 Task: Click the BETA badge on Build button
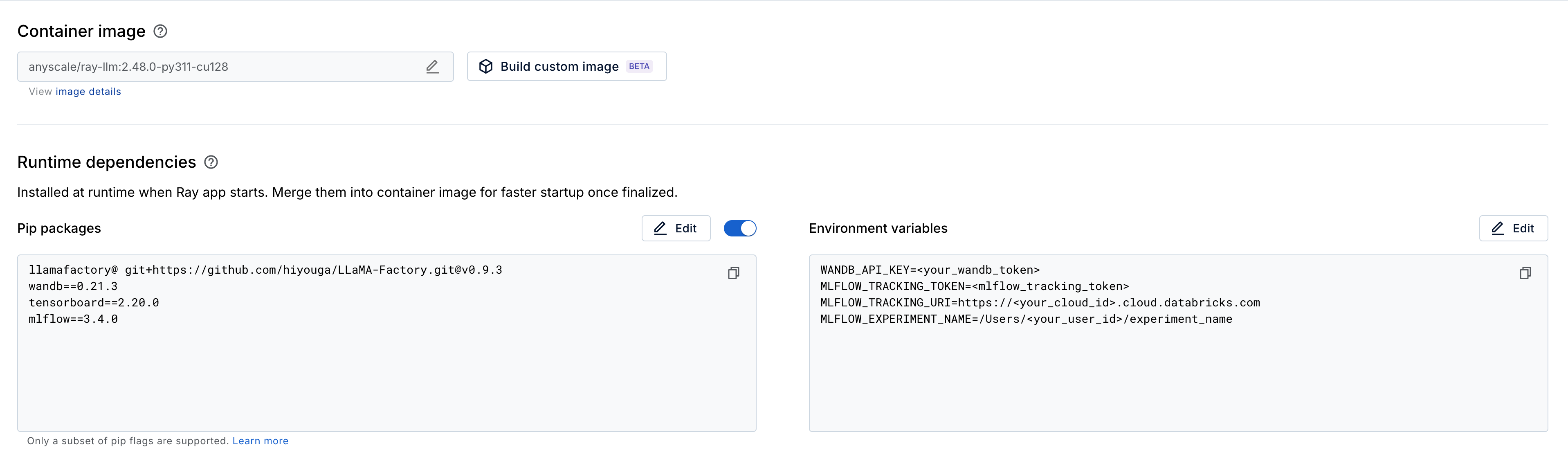pos(638,66)
